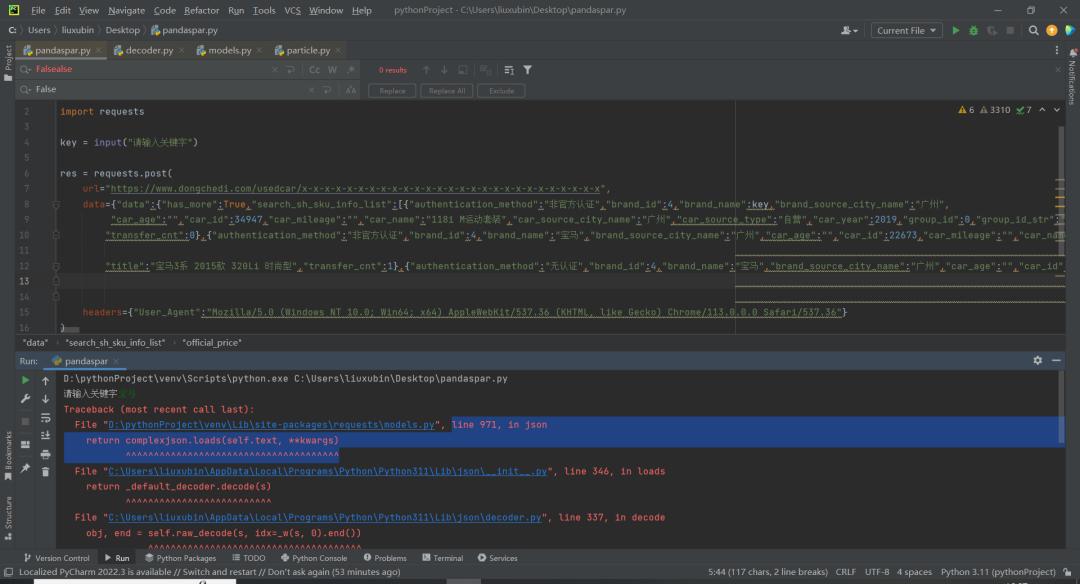Open the user account dropdown arrow

click(856, 31)
